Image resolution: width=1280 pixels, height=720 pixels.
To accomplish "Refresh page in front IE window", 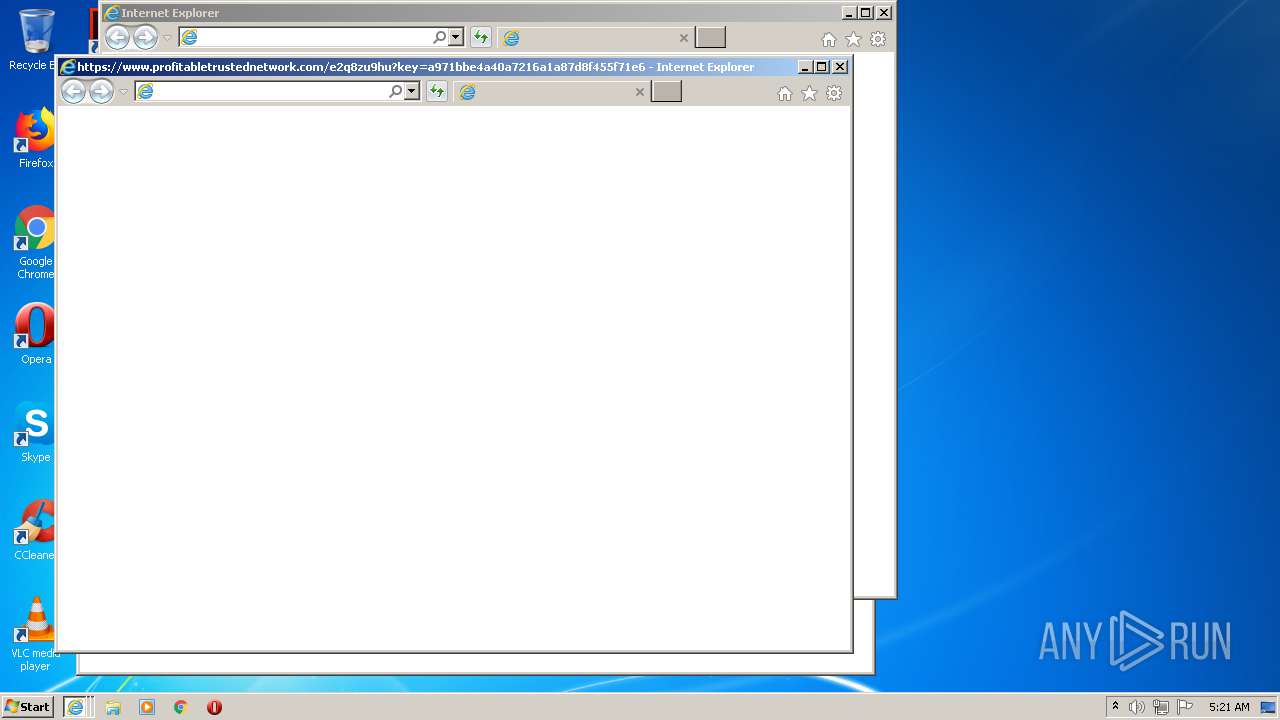I will 437,91.
